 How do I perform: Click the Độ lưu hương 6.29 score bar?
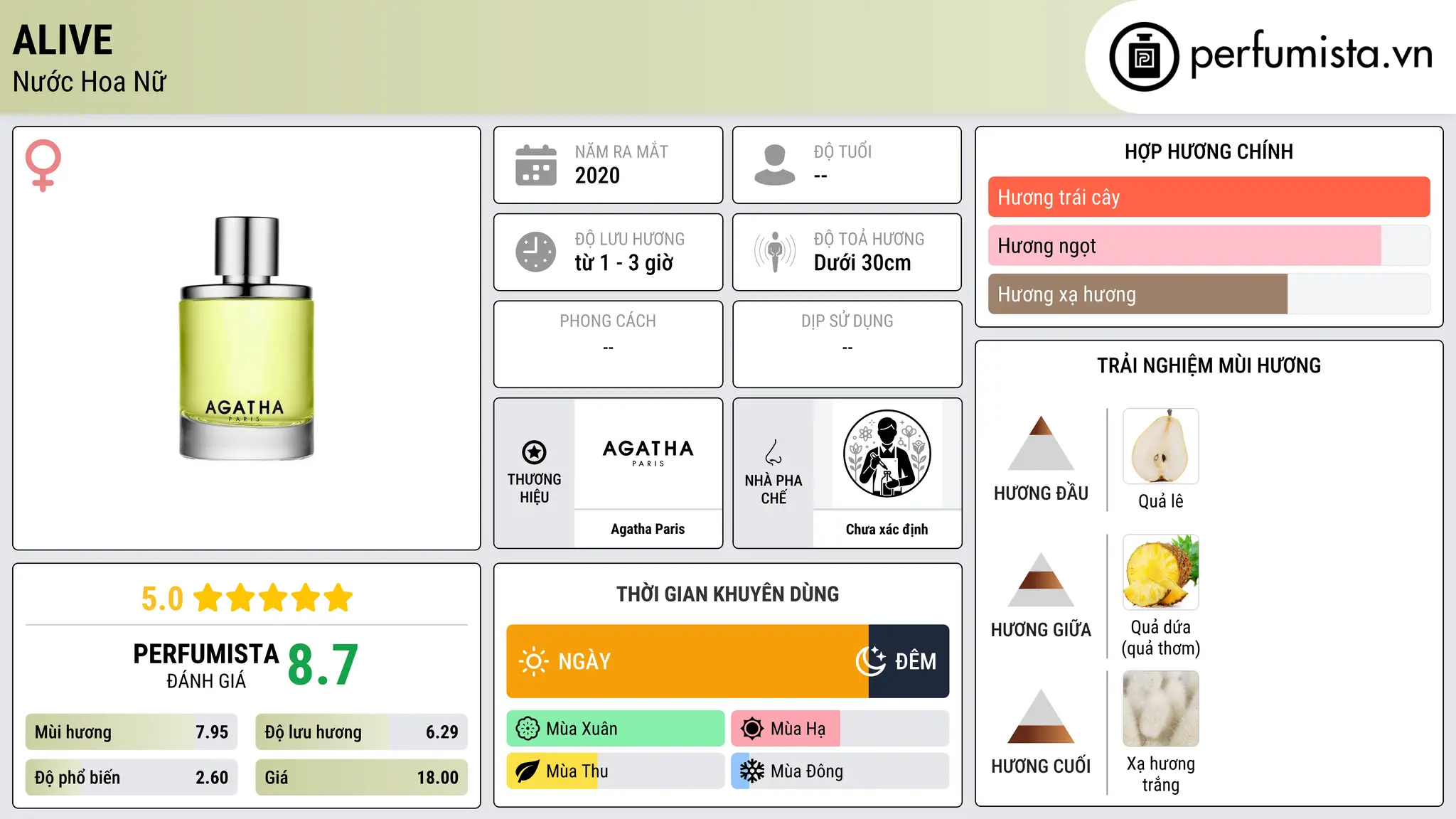pos(361,732)
